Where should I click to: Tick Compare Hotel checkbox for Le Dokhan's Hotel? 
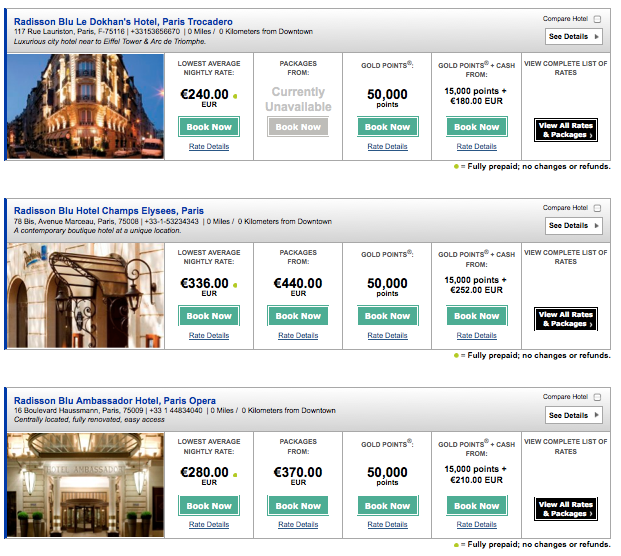click(597, 19)
